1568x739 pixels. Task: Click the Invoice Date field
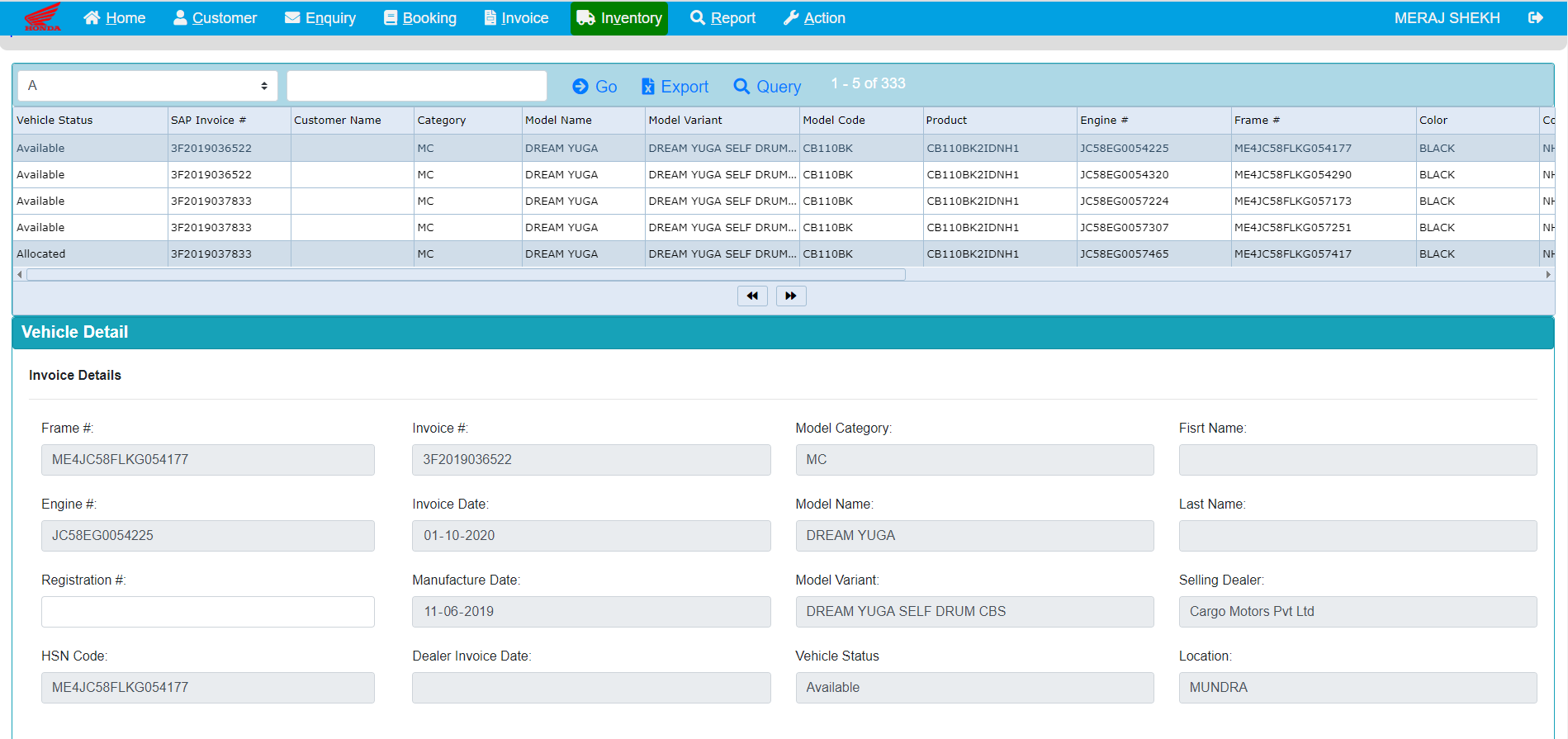(591, 536)
